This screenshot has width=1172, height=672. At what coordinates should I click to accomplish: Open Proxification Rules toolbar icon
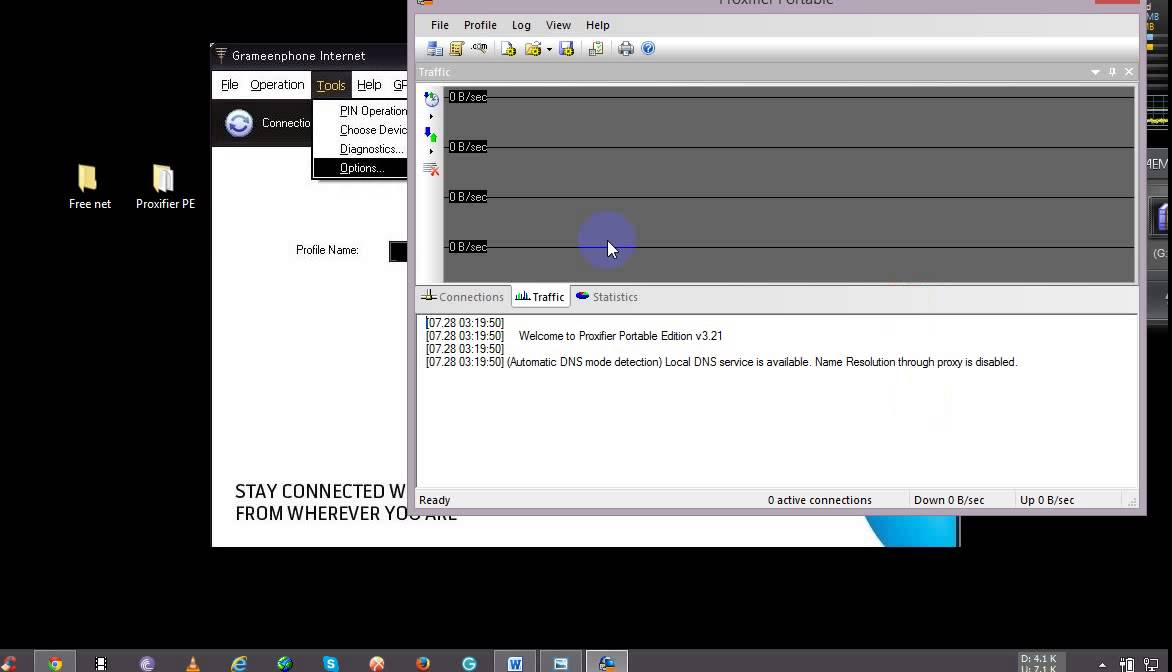[x=457, y=49]
